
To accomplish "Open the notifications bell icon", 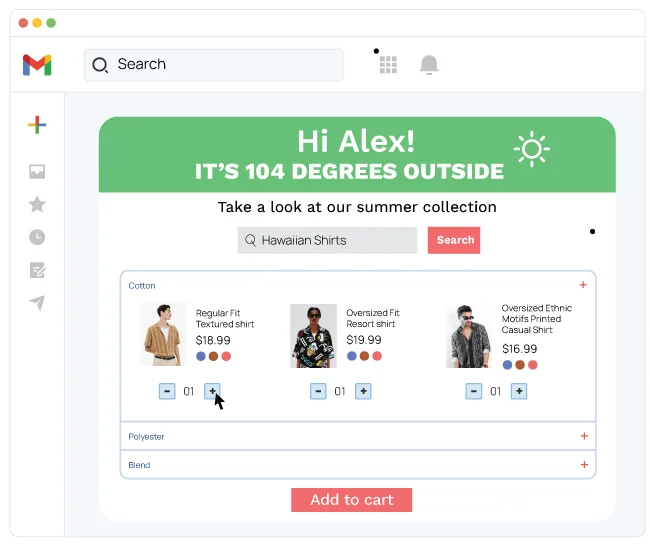I will click(x=429, y=65).
